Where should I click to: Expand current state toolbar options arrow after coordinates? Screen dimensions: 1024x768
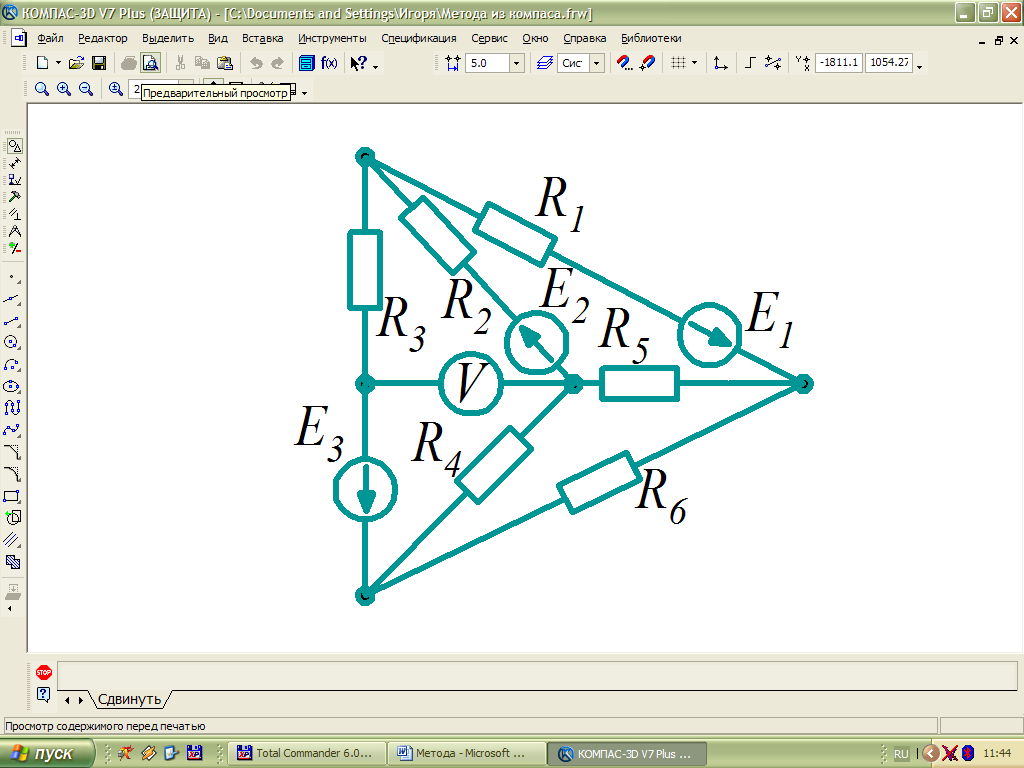tap(920, 66)
